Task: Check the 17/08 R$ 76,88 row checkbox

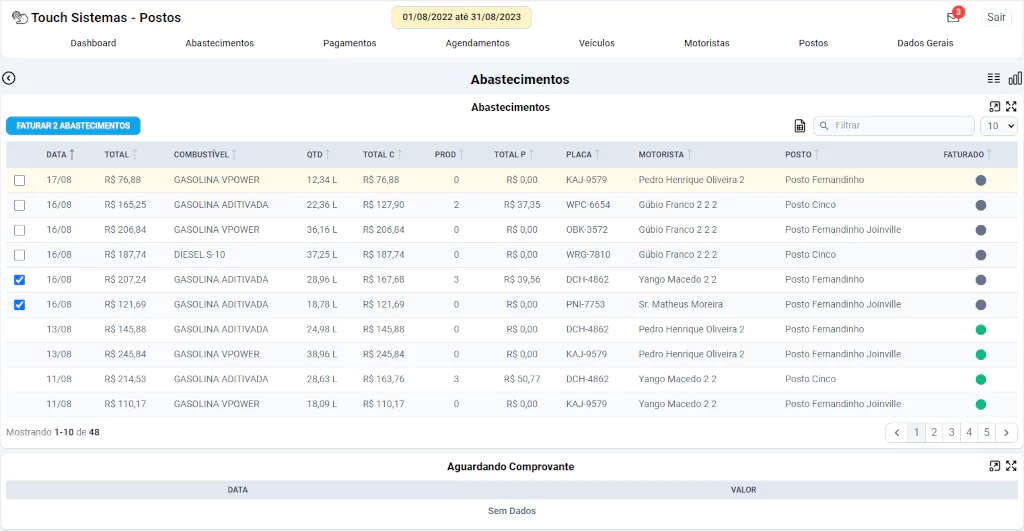Action: click(x=20, y=180)
